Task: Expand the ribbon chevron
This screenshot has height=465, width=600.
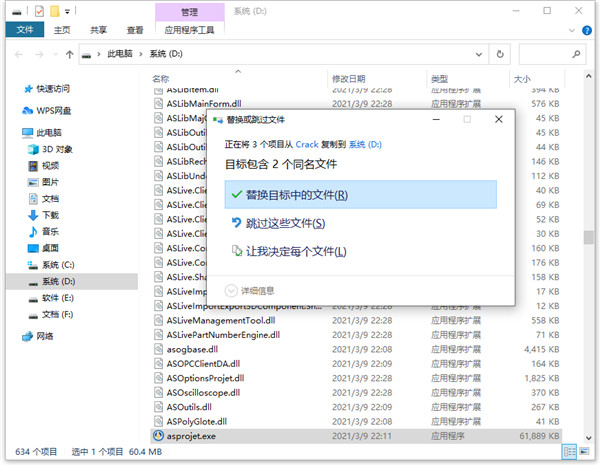Action: (x=572, y=31)
